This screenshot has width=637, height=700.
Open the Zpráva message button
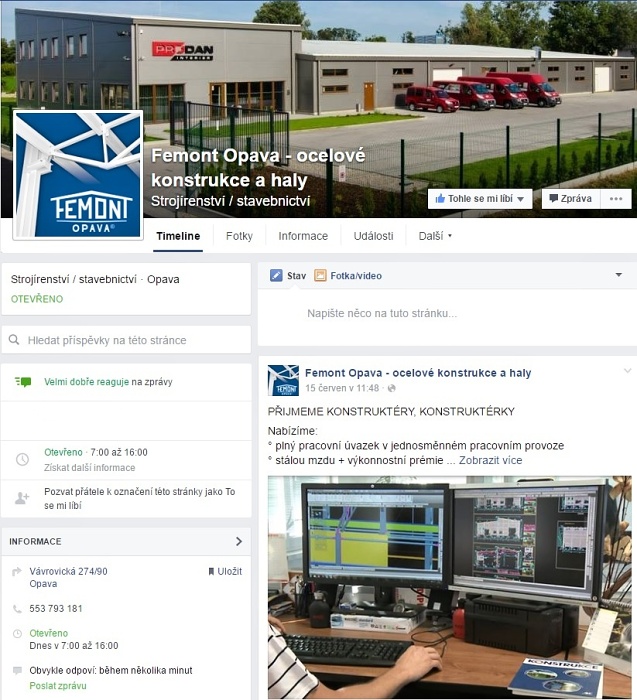568,198
